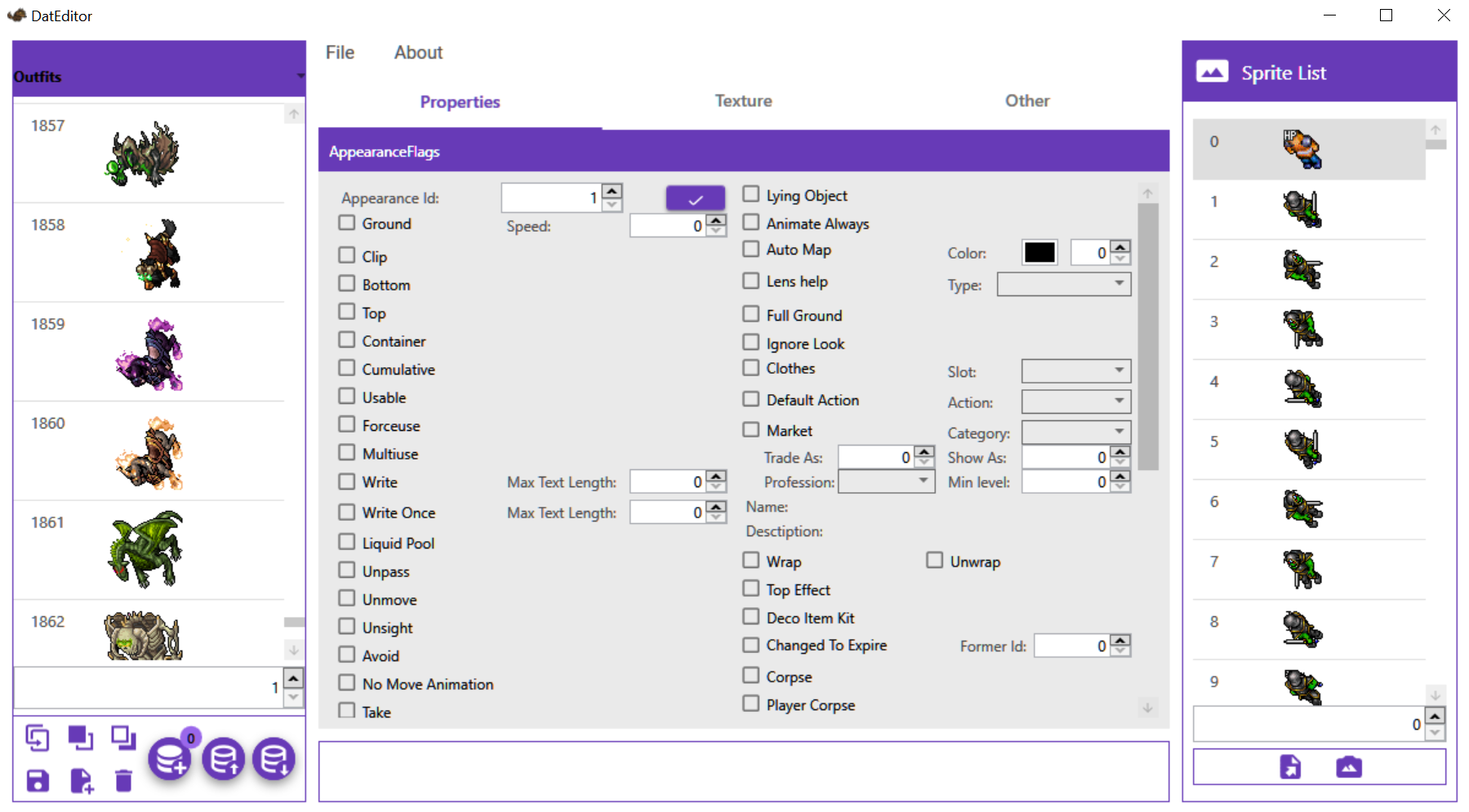The width and height of the screenshot is (1469, 812).
Task: Click the save (floppy disk) icon
Action: click(37, 781)
